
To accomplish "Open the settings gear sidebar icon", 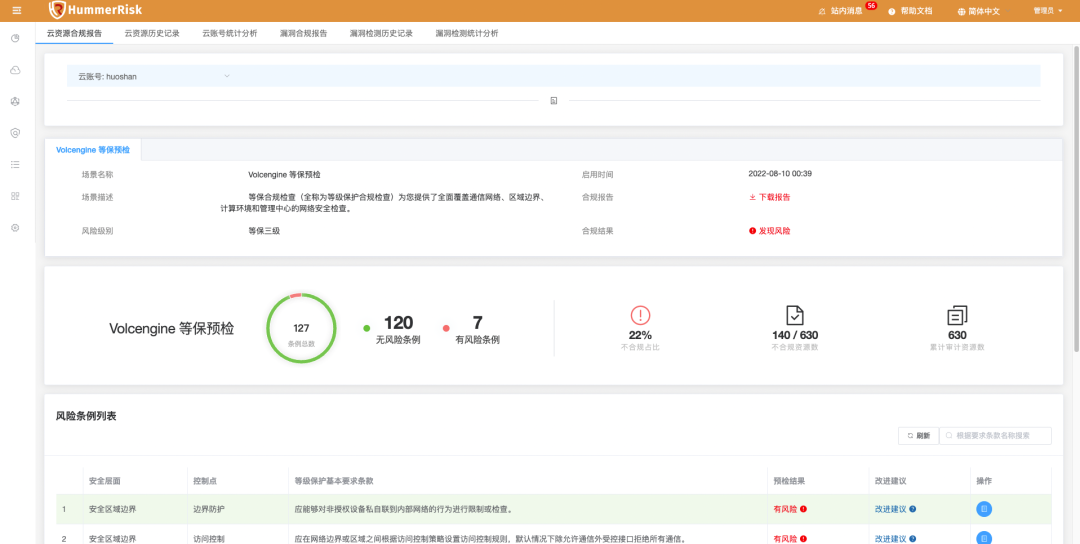I will pyautogui.click(x=15, y=228).
